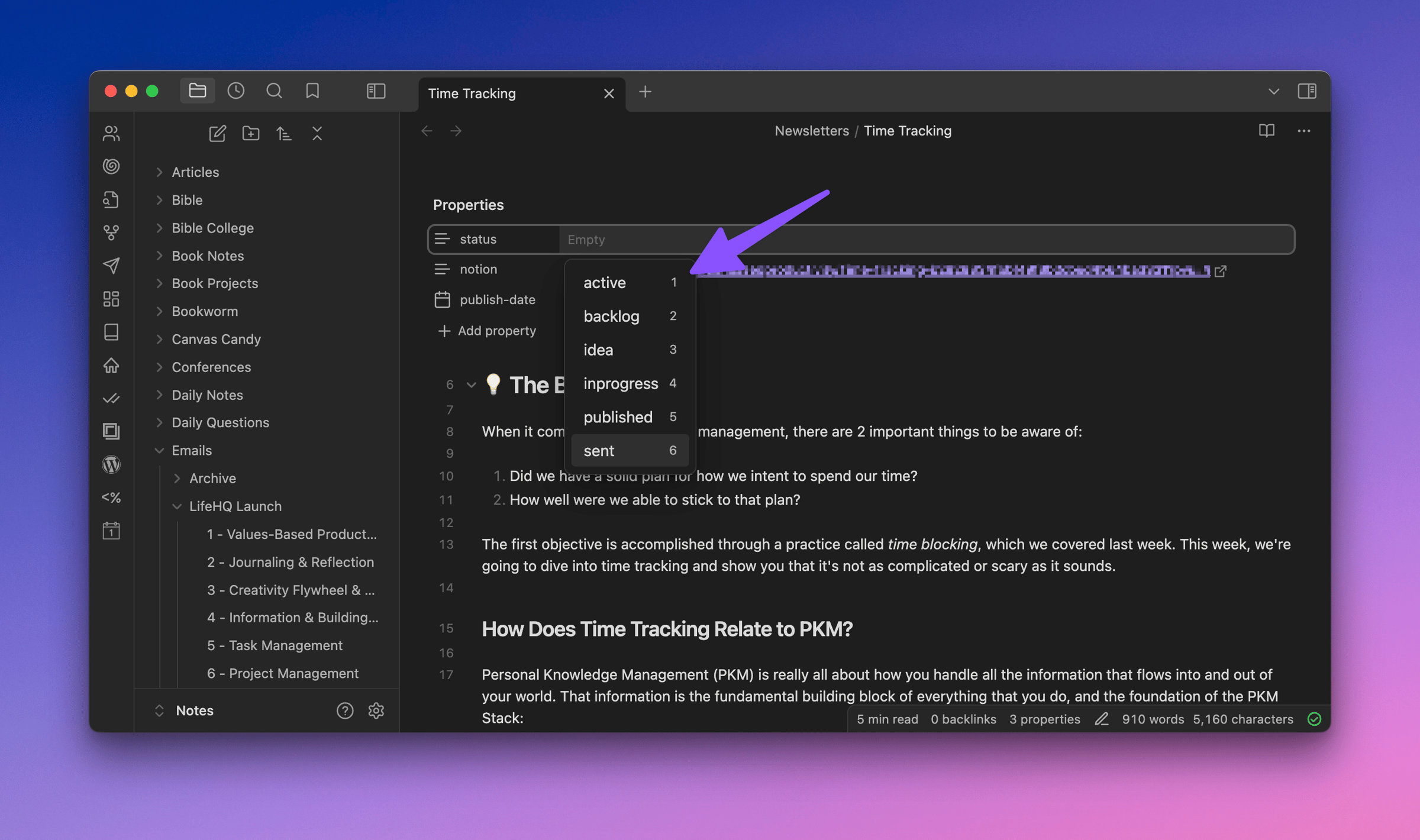The image size is (1420, 840).
Task: Click Add property button
Action: point(486,331)
